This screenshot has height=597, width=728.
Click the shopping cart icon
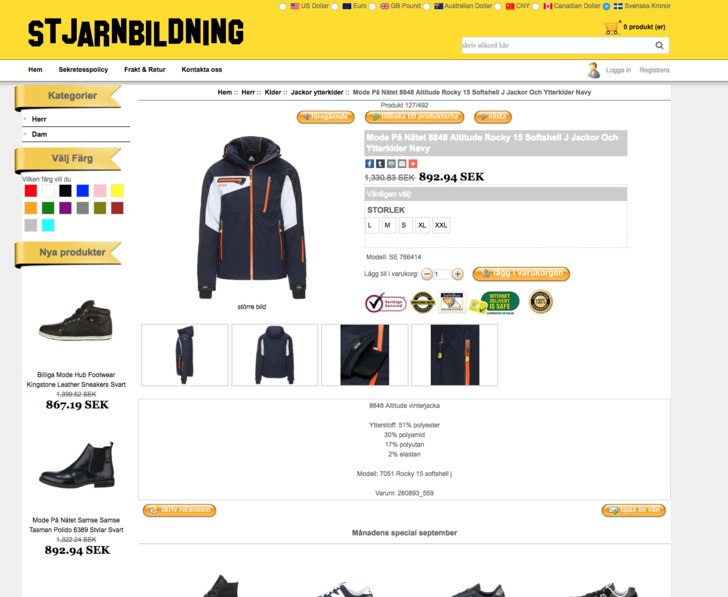612,27
